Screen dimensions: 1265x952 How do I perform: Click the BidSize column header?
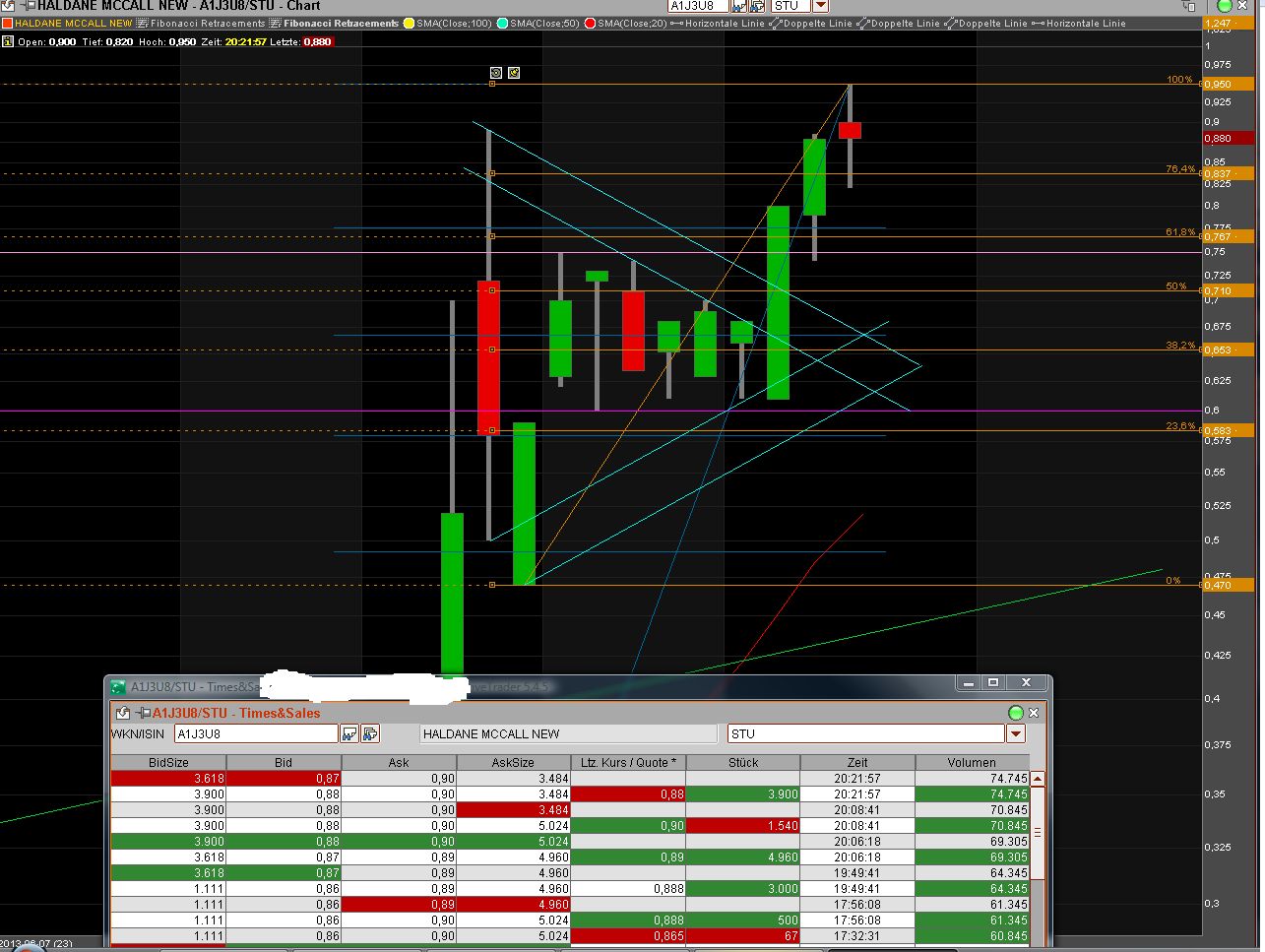168,762
